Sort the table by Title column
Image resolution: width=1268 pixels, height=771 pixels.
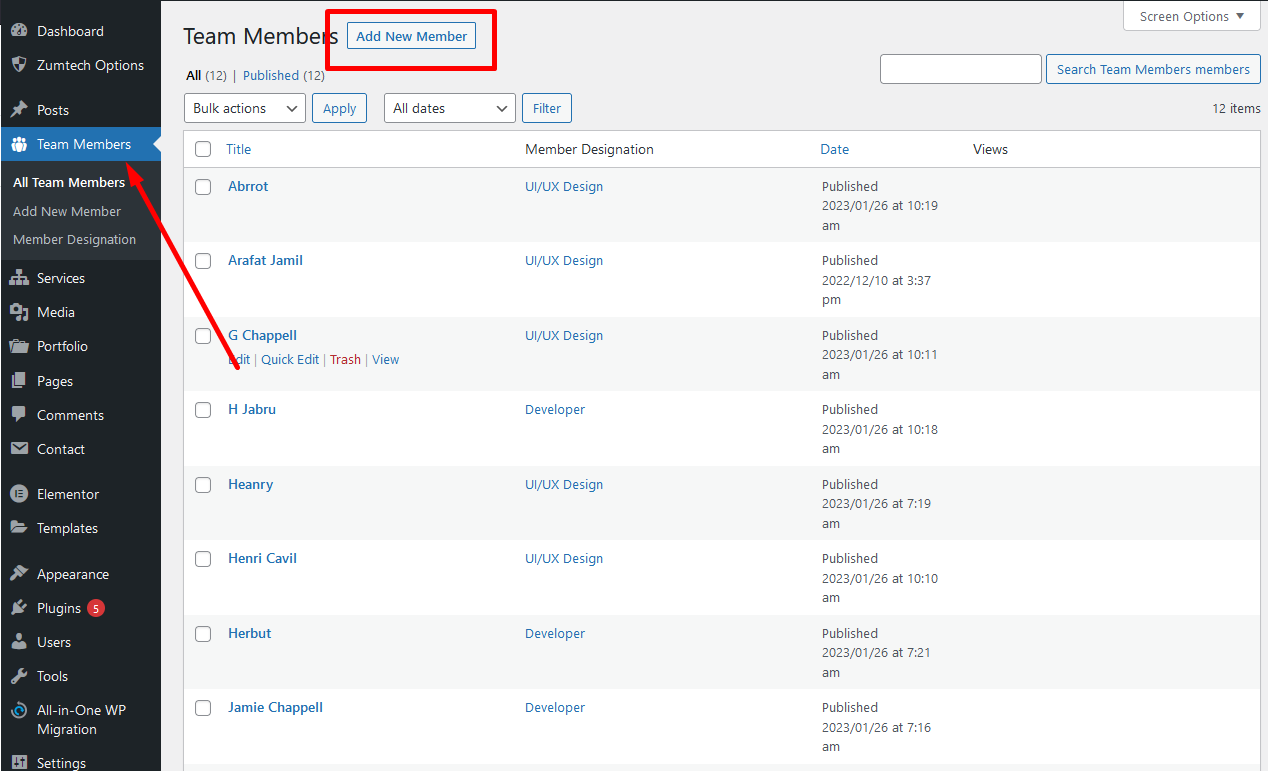click(x=238, y=149)
